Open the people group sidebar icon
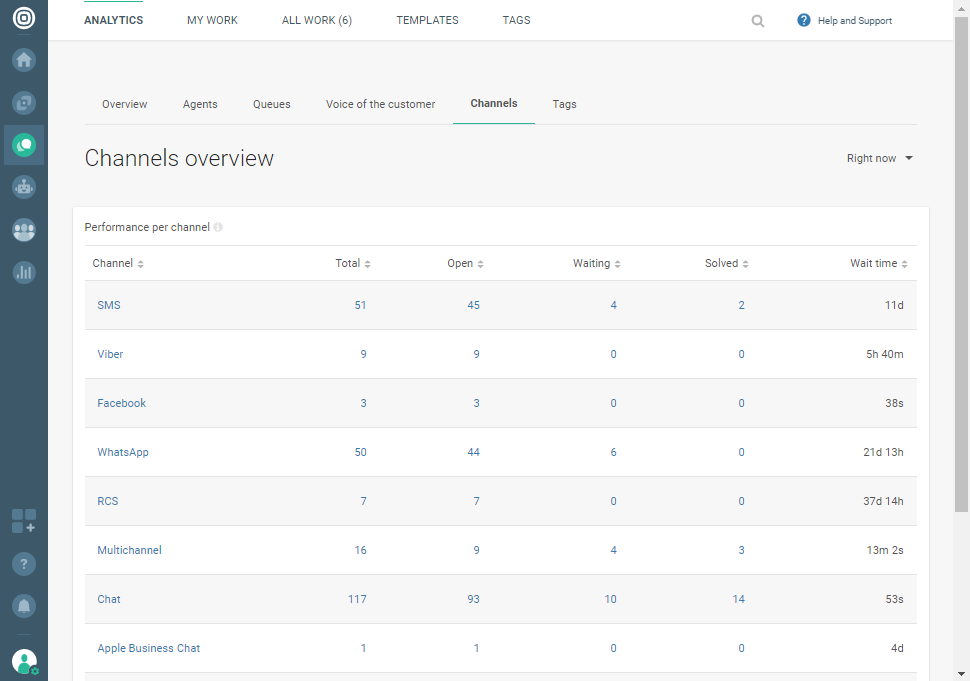 pos(24,230)
